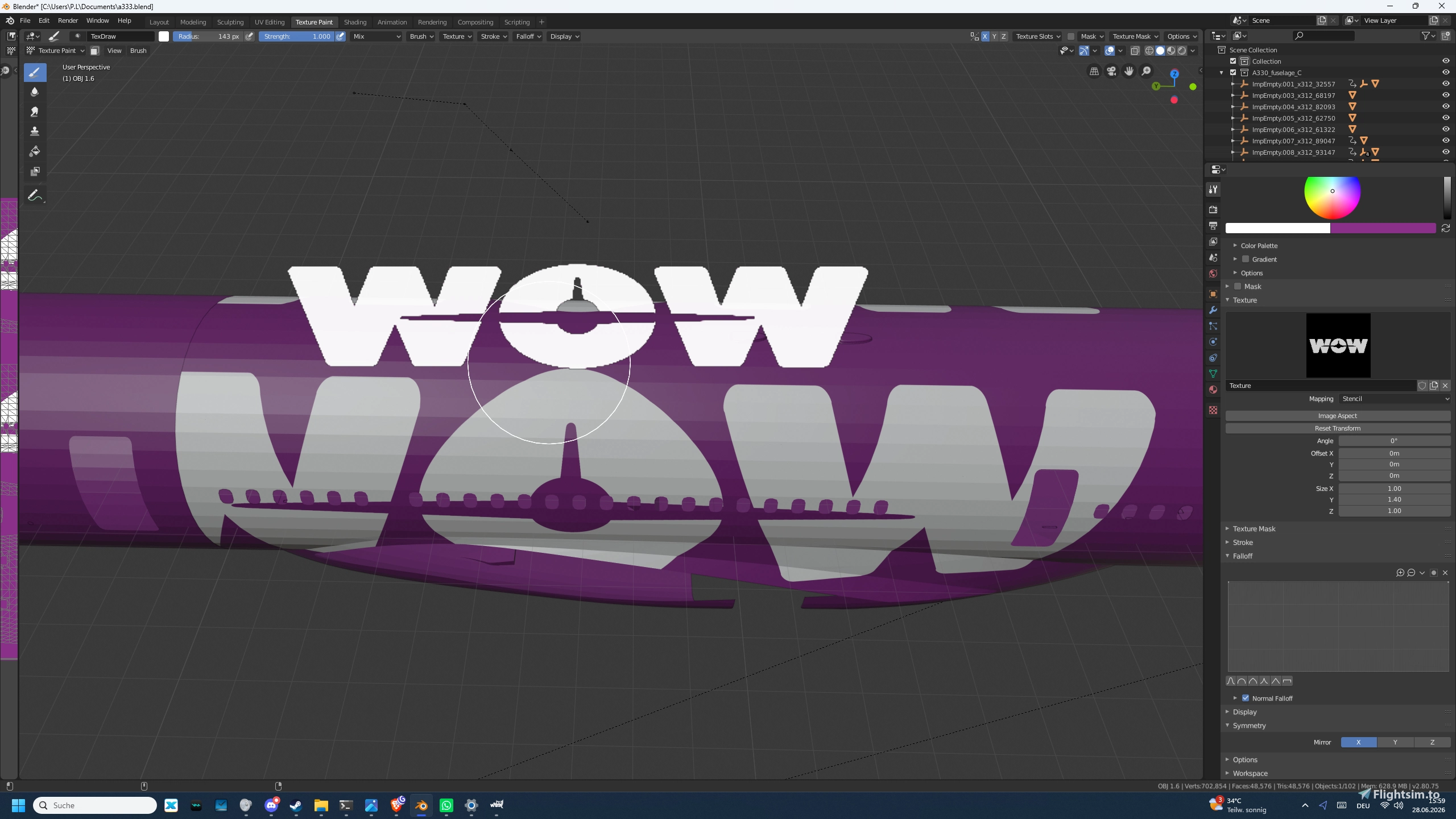Expand the Workspace panel
This screenshot has height=819, width=1456.
(1250, 773)
